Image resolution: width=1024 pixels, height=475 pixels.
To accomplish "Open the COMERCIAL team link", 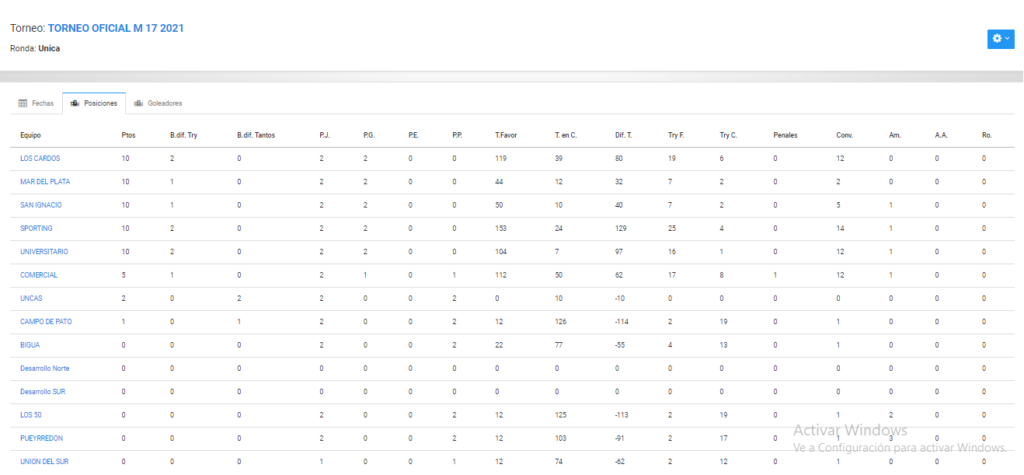I will pyautogui.click(x=39, y=275).
